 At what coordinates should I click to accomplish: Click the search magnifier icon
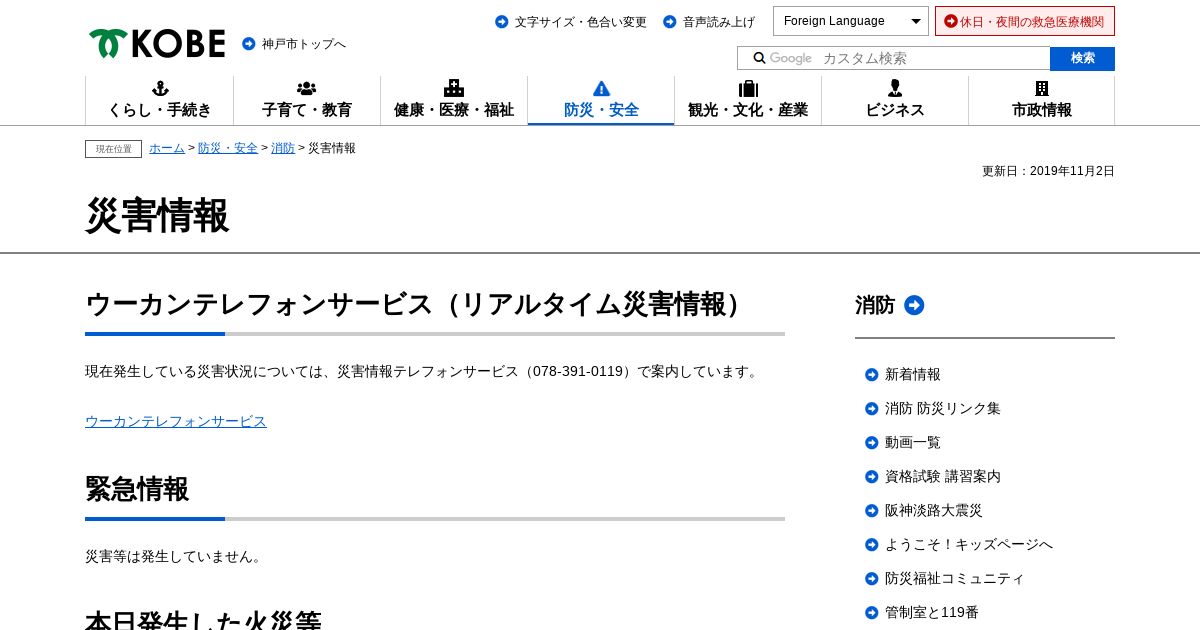point(760,58)
